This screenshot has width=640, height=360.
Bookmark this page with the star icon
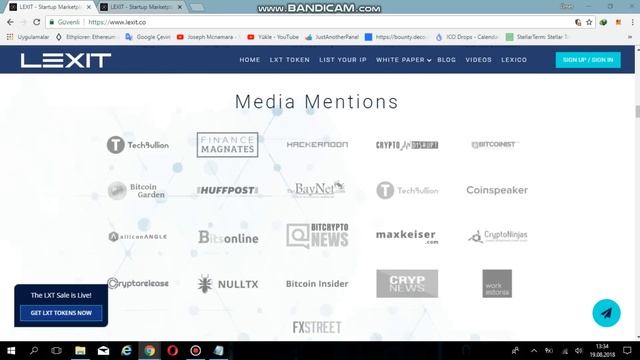(589, 22)
